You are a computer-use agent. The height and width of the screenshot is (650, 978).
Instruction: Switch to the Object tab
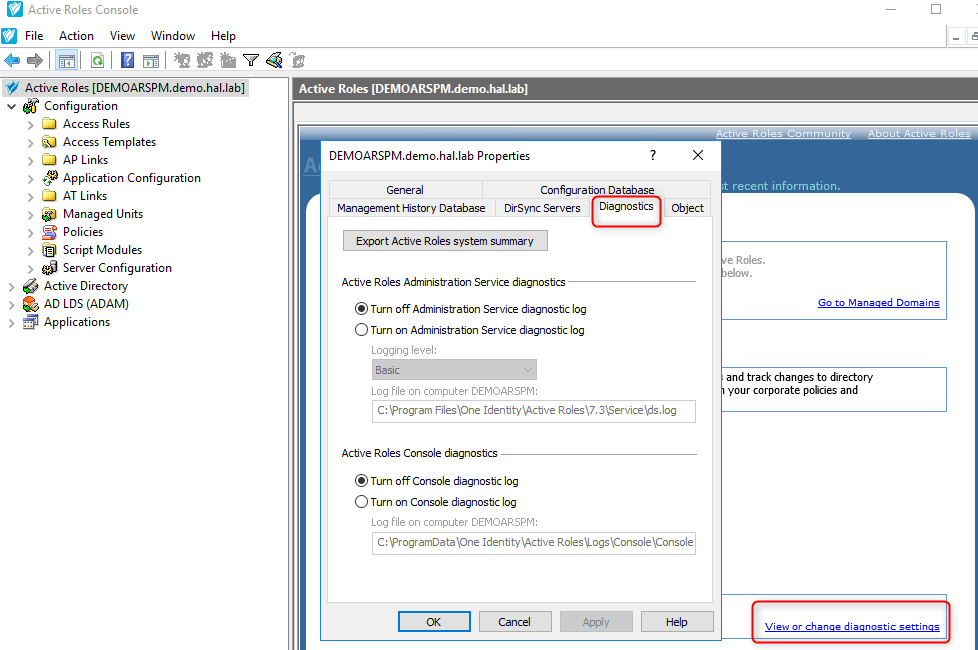pos(687,208)
